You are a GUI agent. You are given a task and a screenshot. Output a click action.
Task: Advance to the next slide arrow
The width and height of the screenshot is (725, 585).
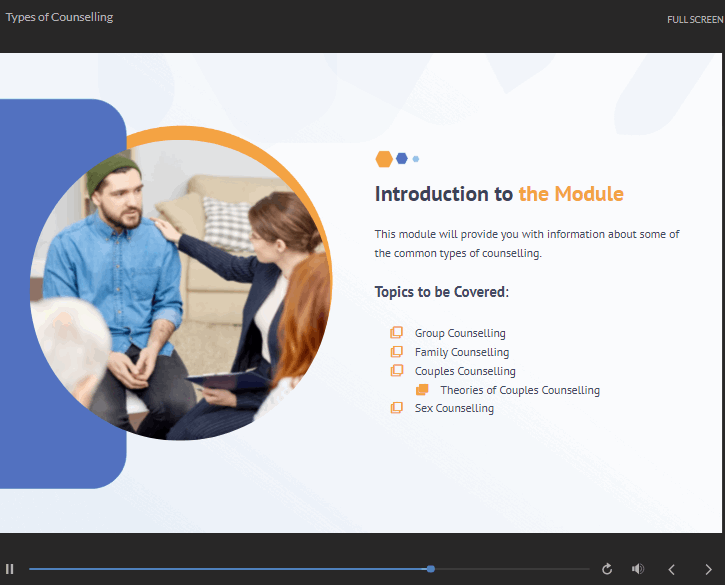pos(708,569)
